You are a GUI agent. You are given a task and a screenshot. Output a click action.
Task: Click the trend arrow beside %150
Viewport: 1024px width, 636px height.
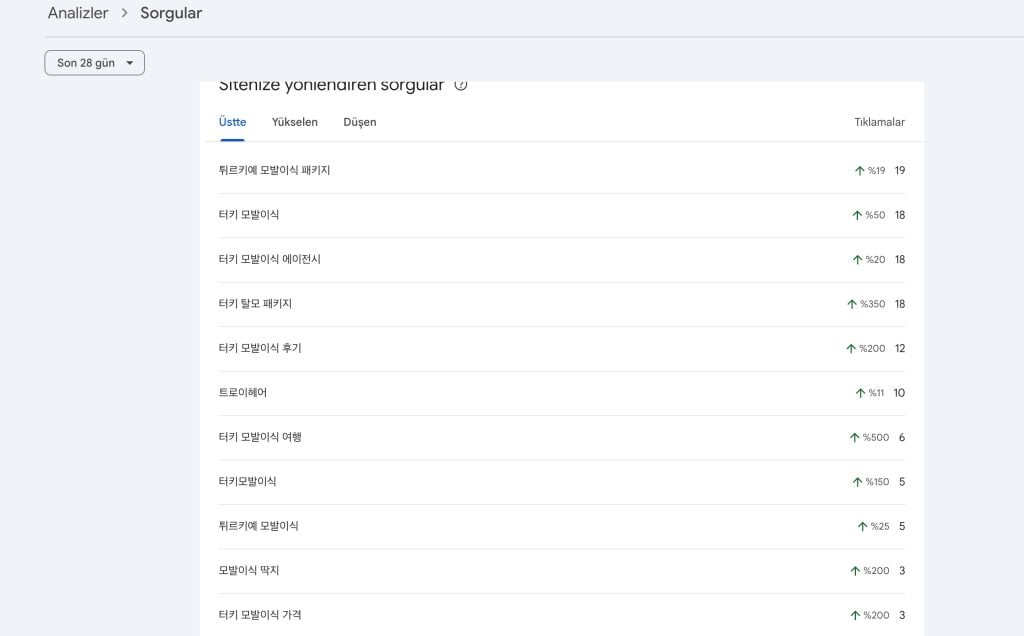point(857,482)
